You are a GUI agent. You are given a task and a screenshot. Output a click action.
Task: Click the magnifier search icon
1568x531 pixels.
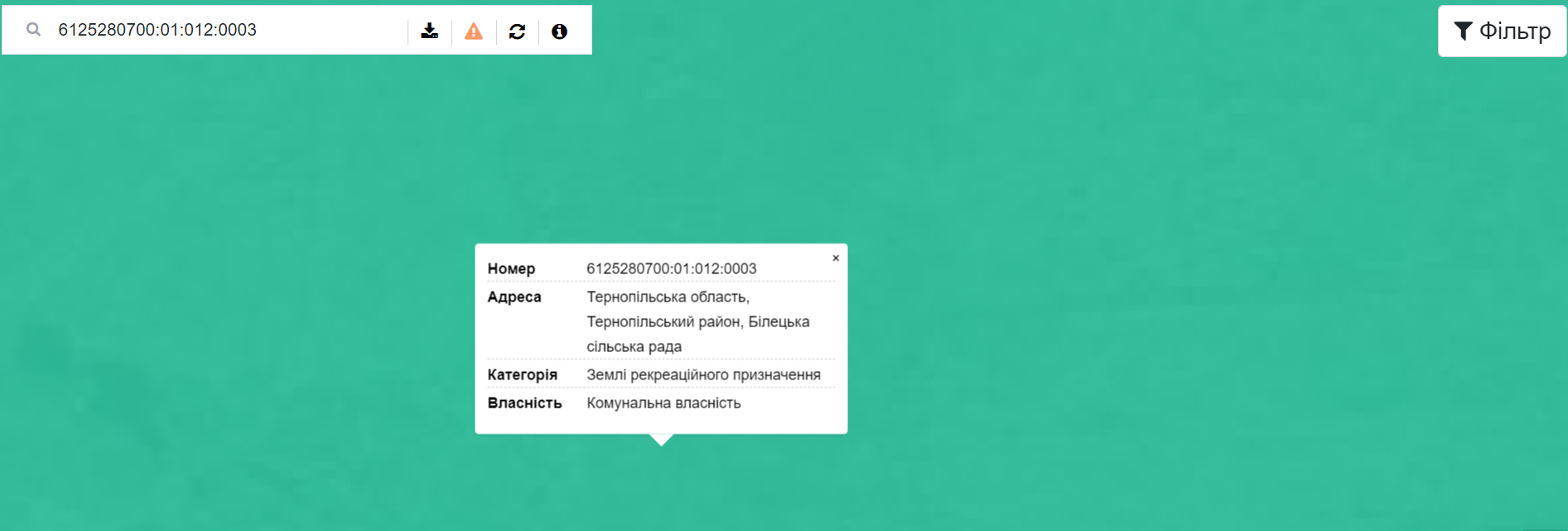33,30
